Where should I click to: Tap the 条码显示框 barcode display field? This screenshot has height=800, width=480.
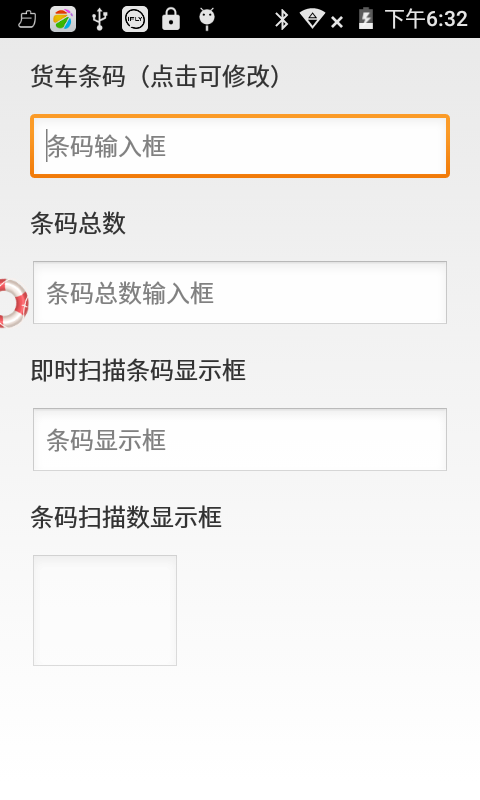coord(240,439)
